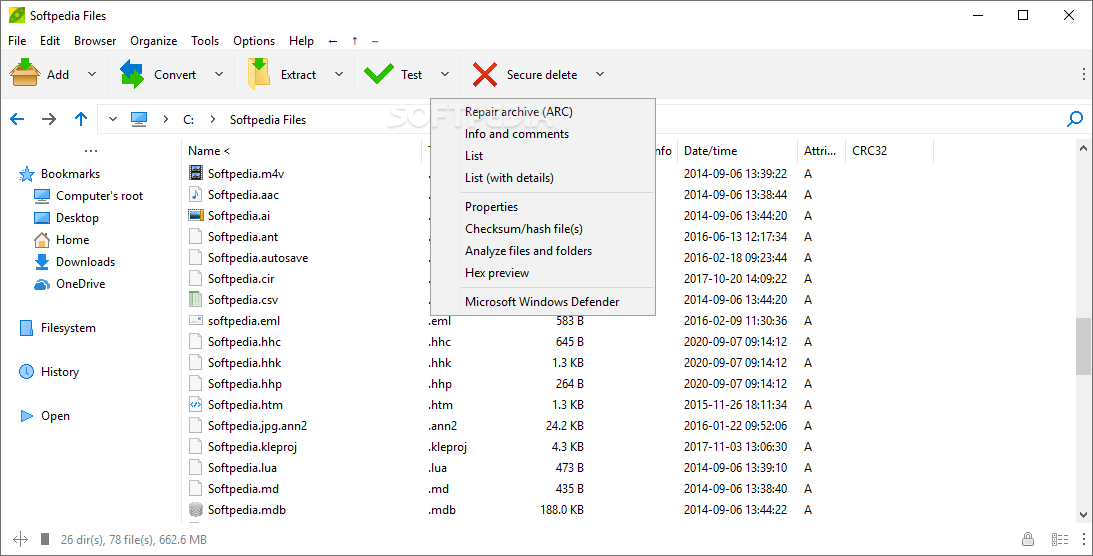Click the History clock icon

point(26,371)
